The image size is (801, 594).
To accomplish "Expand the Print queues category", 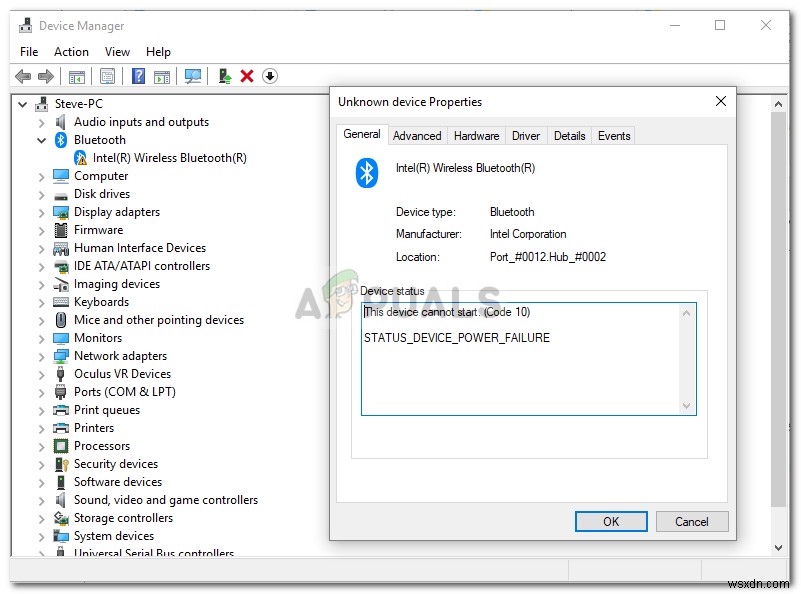I will click(x=41, y=410).
